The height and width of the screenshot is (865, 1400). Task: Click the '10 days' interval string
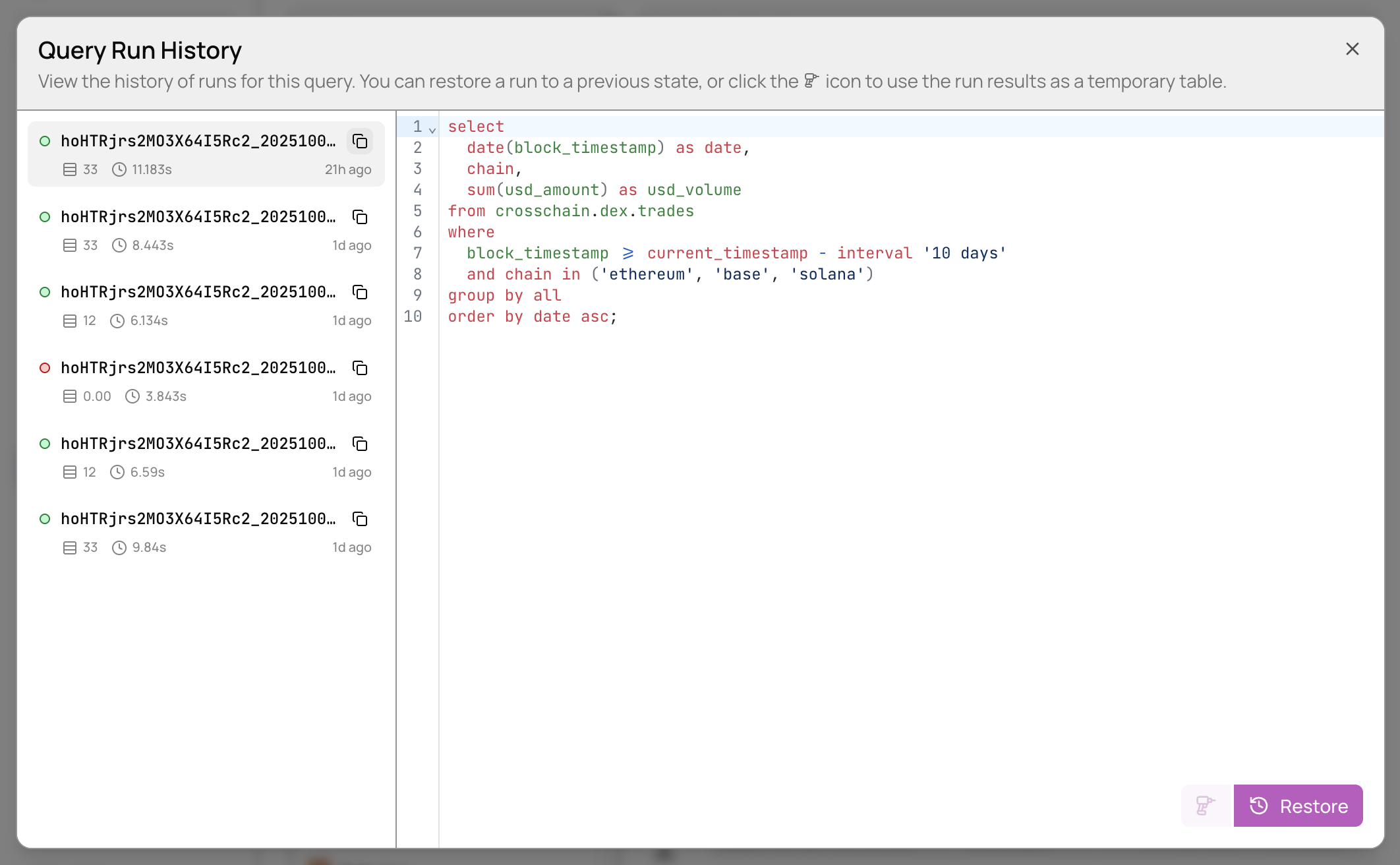964,253
